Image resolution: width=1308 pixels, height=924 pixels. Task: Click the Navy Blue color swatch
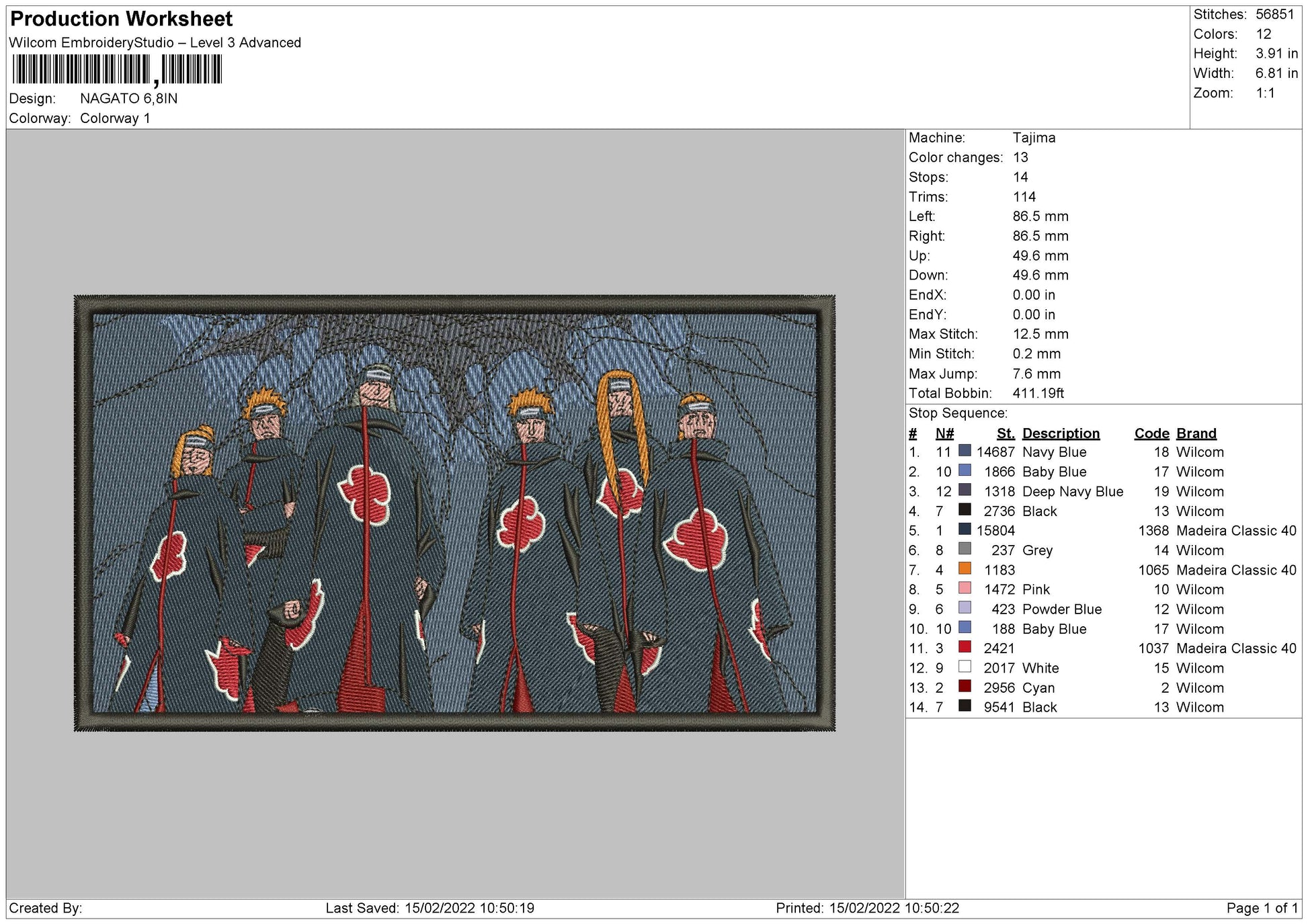965,451
